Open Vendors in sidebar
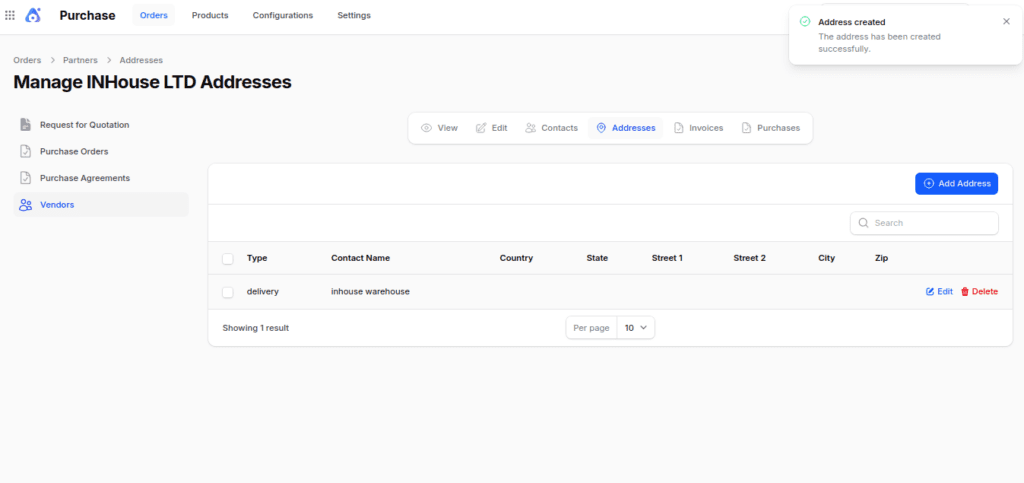 pyautogui.click(x=101, y=205)
